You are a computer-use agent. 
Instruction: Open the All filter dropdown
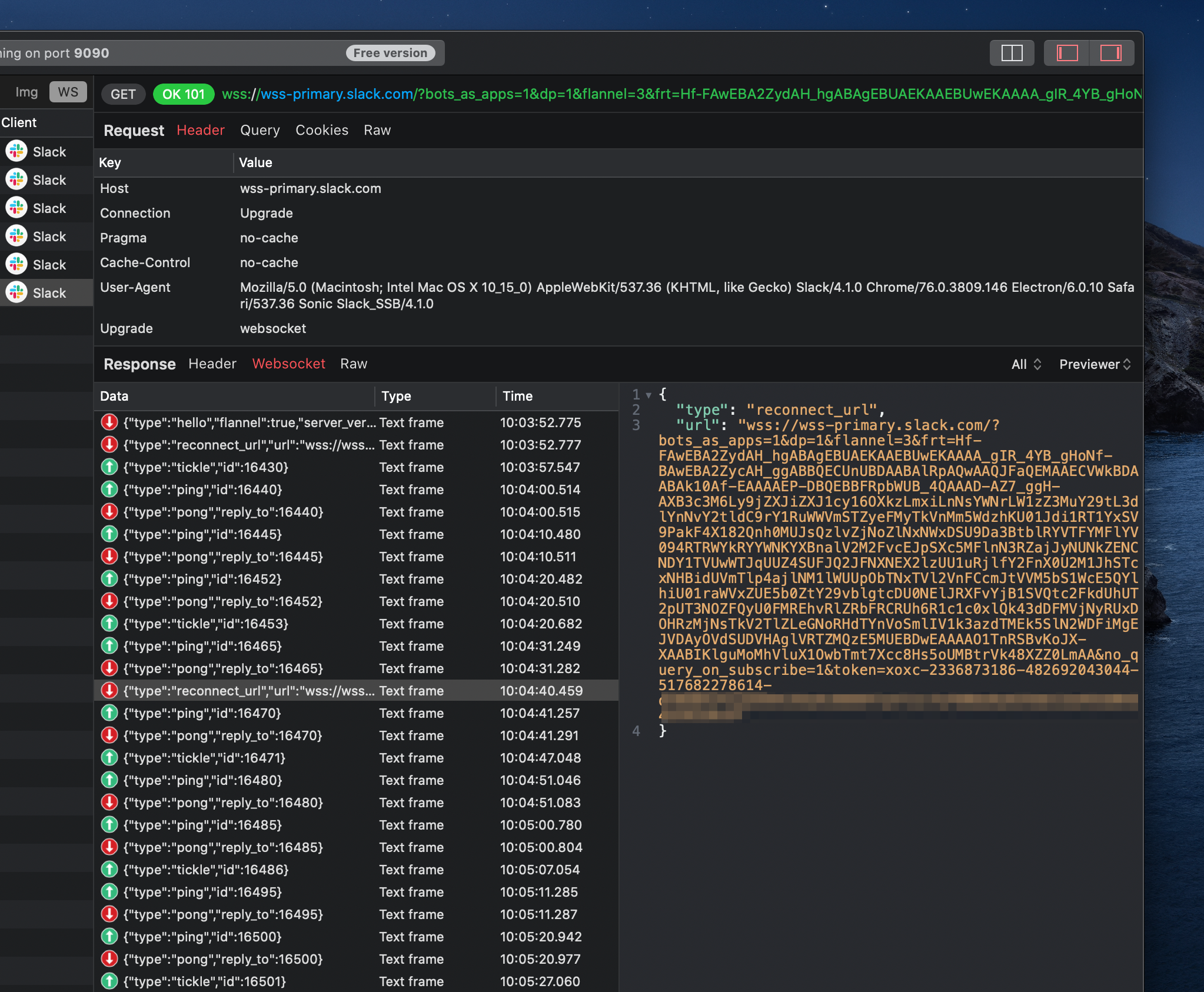(1026, 364)
